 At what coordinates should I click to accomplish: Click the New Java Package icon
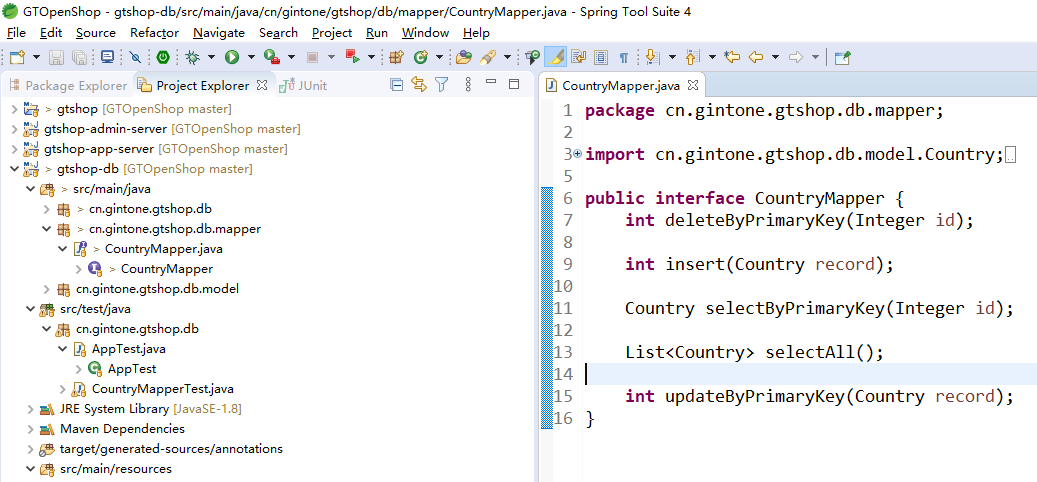(x=396, y=58)
